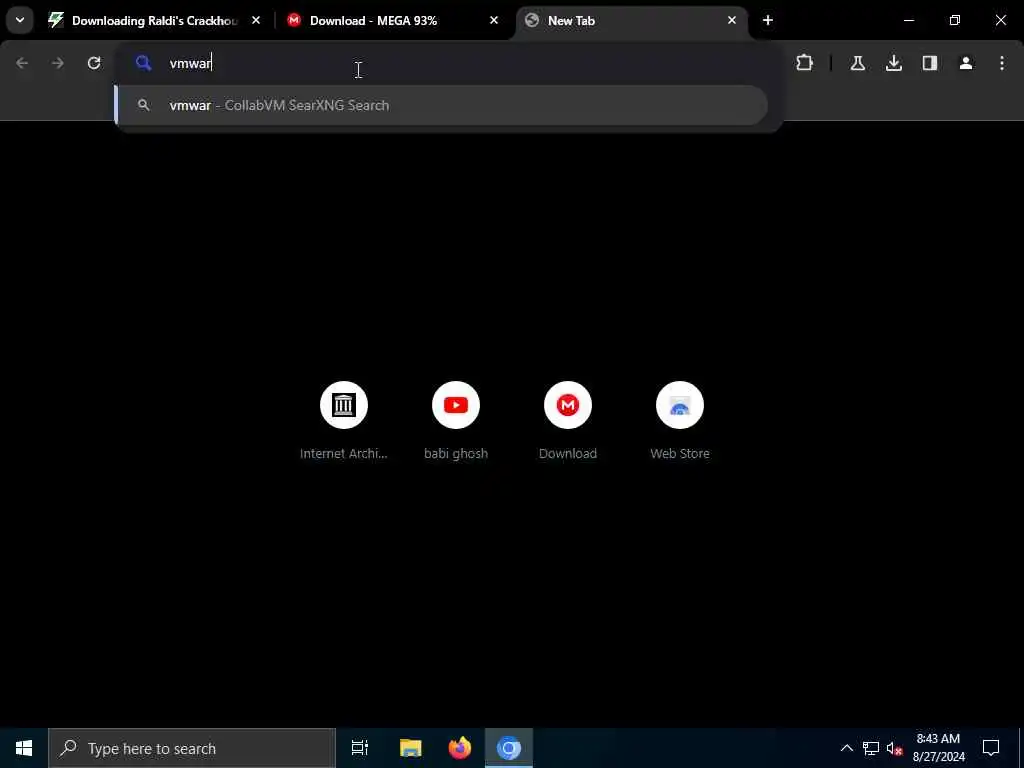This screenshot has width=1024, height=768.
Task: Click the taskbar search box
Action: (192, 748)
